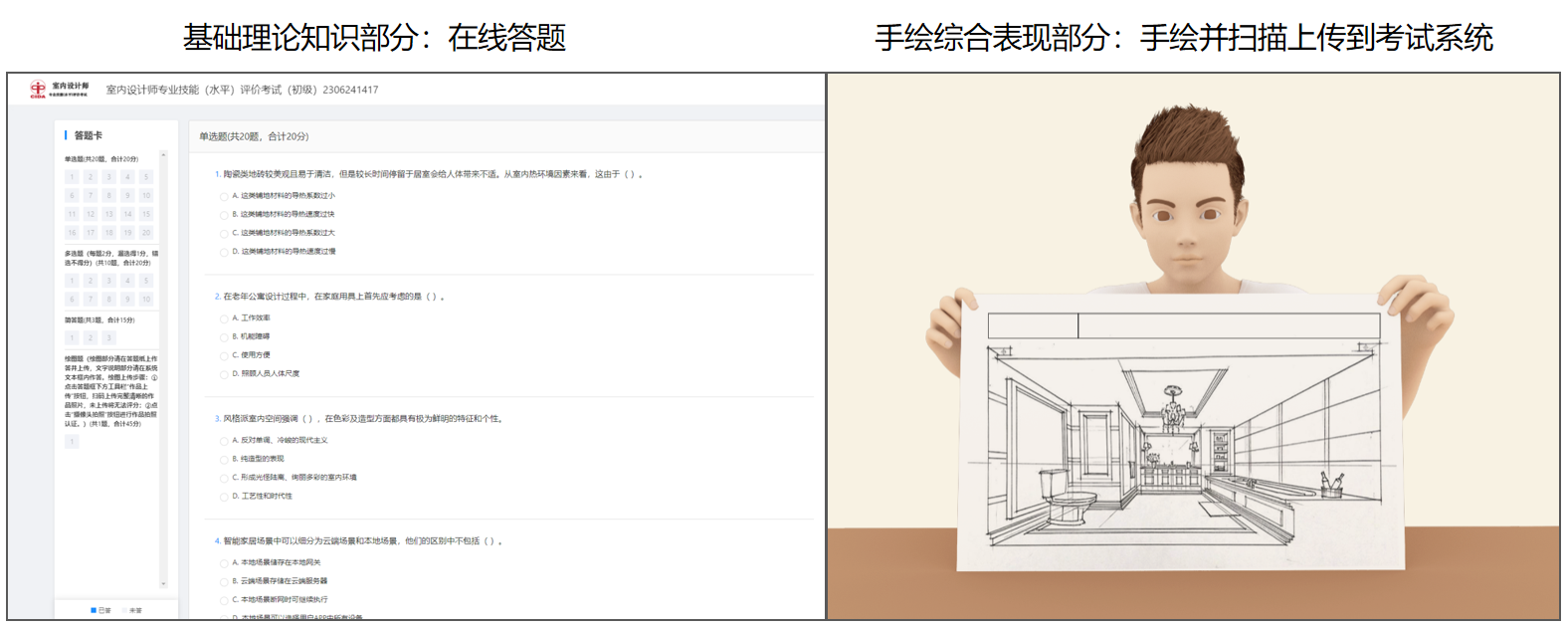This screenshot has width=1568, height=627.
Task: Choose option A '本地场景储存在本地网关' in question 4
Action: pyautogui.click(x=224, y=563)
